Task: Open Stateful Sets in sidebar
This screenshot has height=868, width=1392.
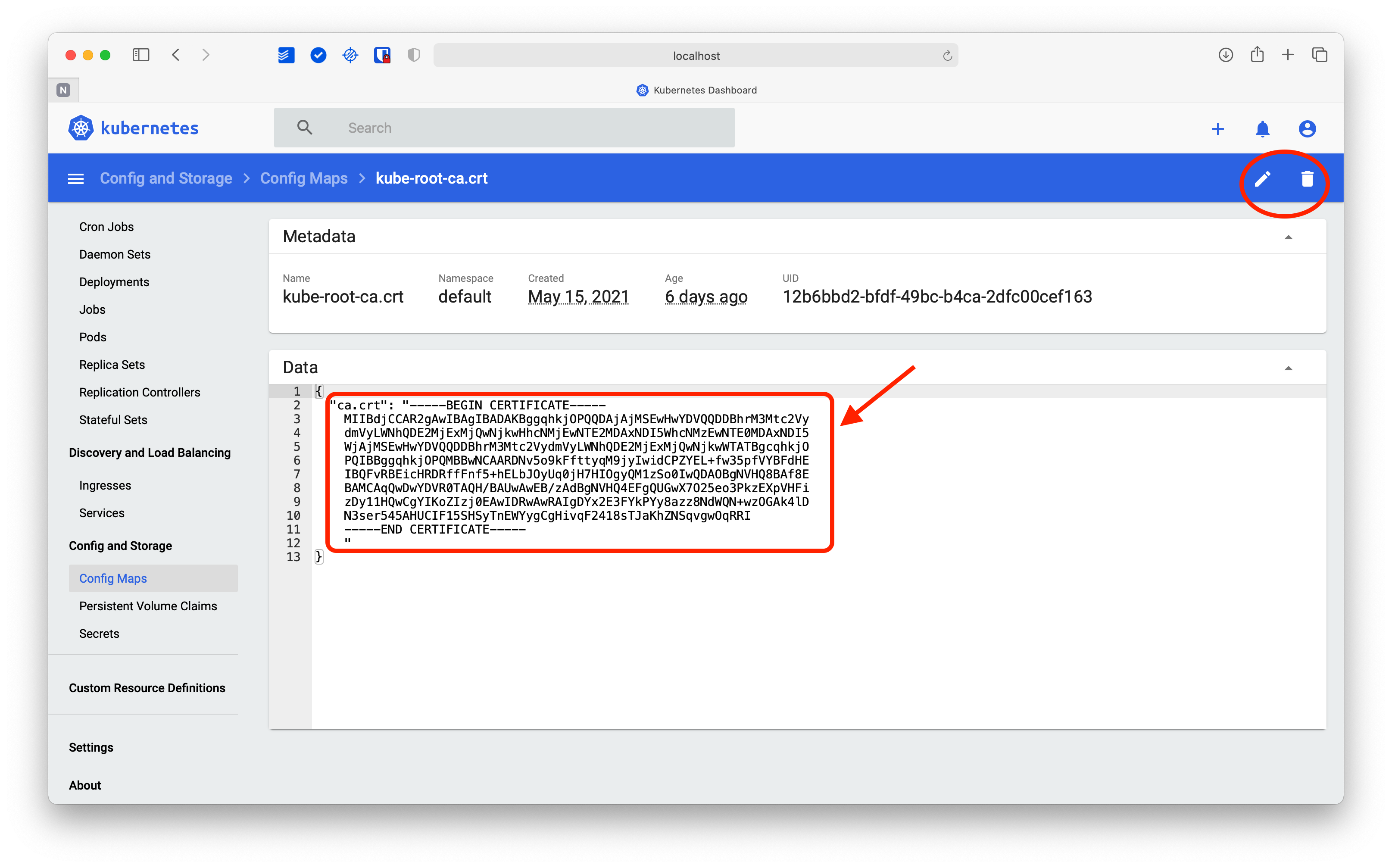Action: (x=113, y=420)
